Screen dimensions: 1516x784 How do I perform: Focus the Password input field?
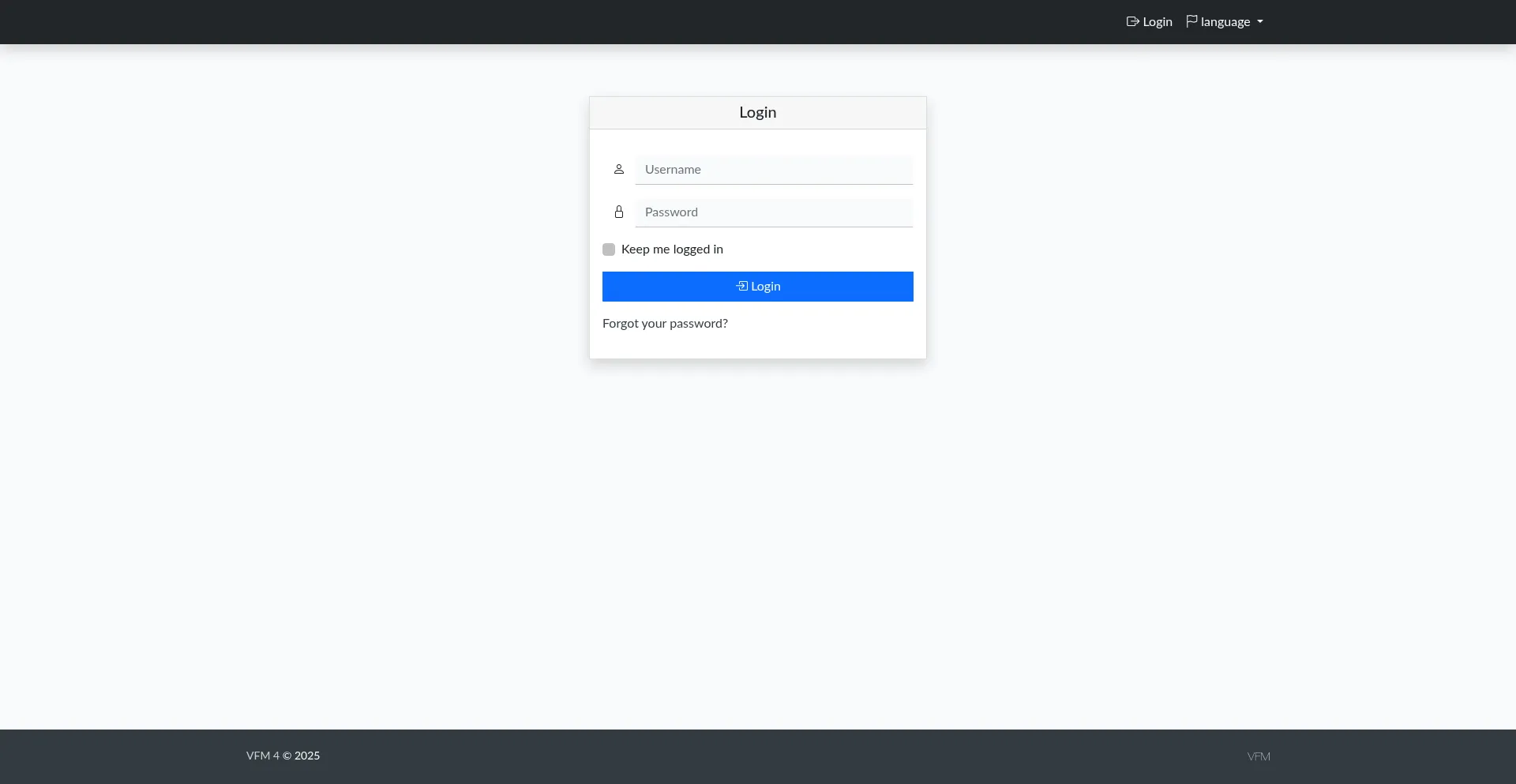click(x=774, y=212)
